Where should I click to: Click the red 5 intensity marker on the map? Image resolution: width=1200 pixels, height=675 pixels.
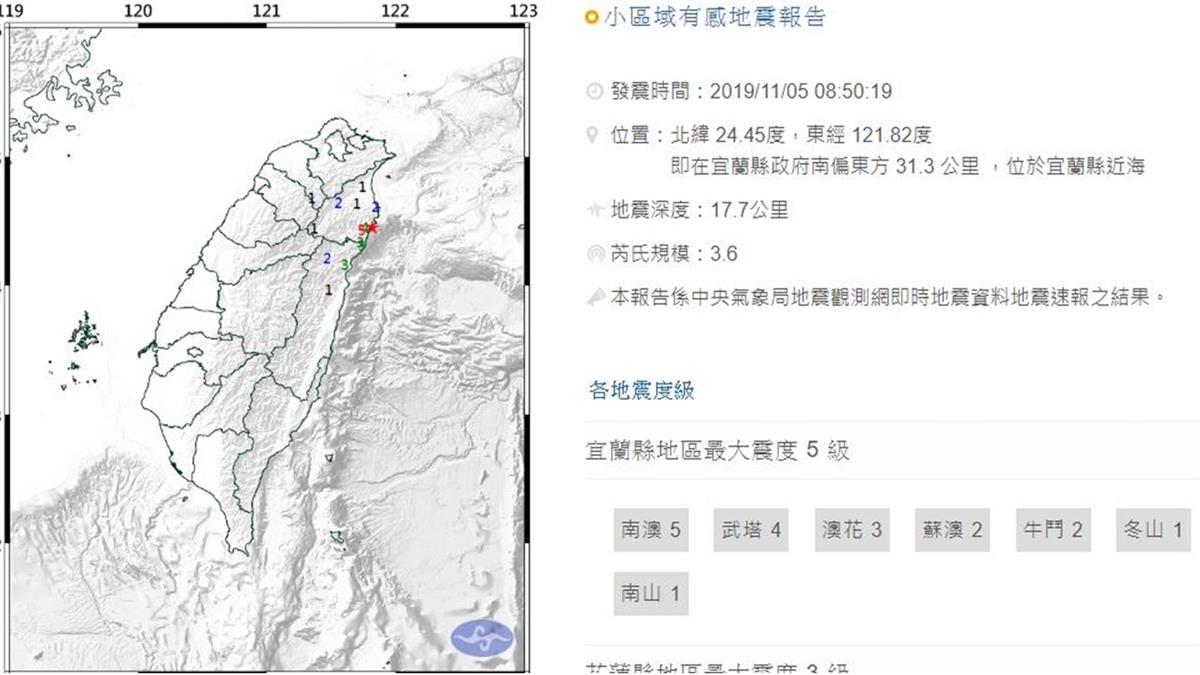pyautogui.click(x=361, y=231)
